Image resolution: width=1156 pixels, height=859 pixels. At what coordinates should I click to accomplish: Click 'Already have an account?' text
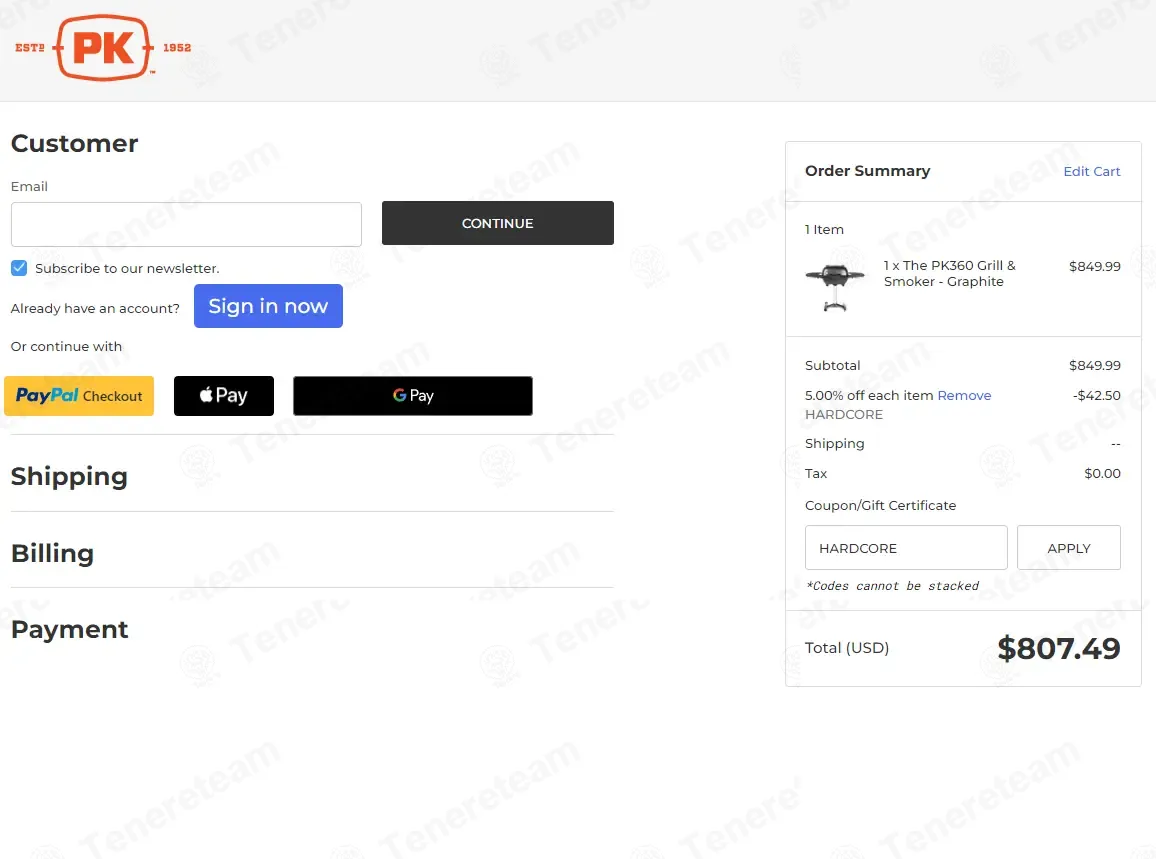pyautogui.click(x=95, y=308)
